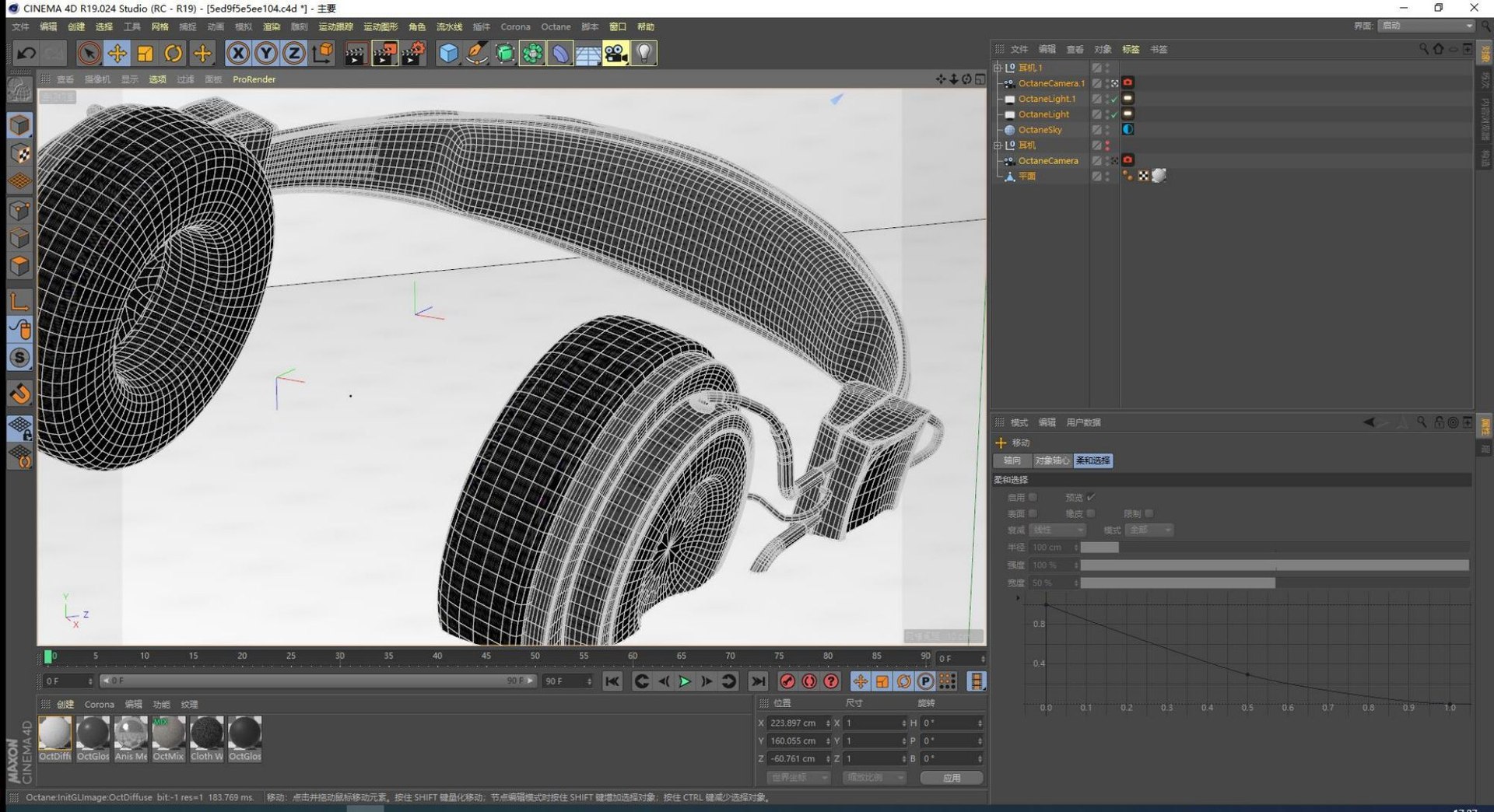The image size is (1494, 812).
Task: Open the render settings clapperboard with gear
Action: [413, 54]
